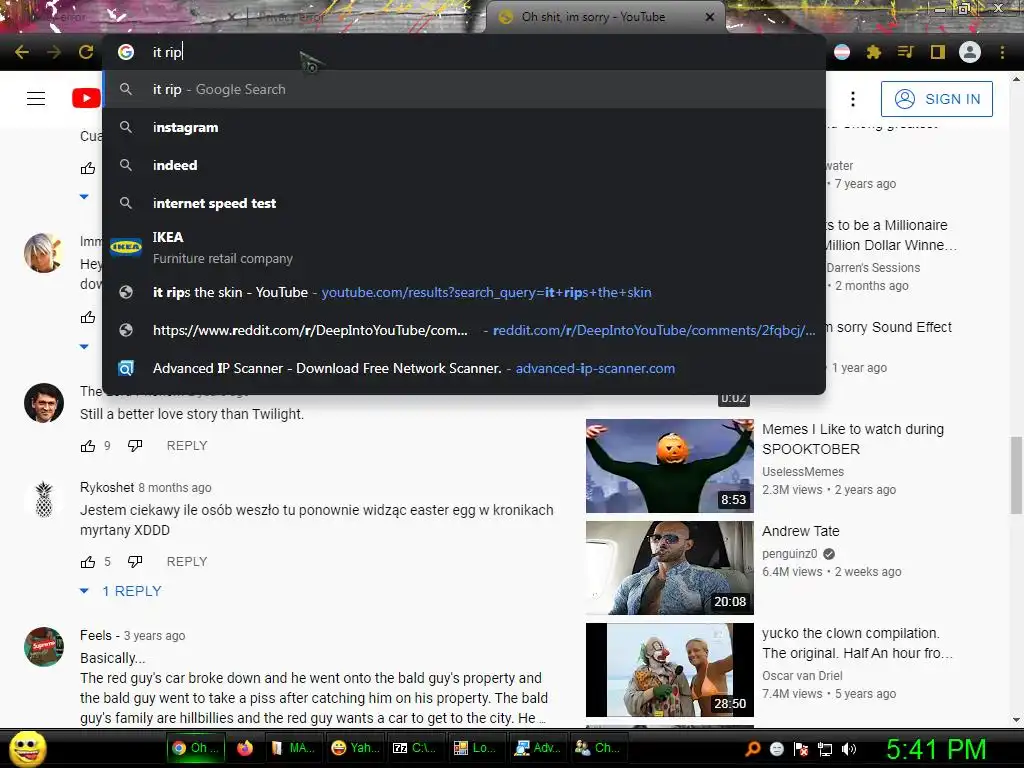
Task: Open the Oscar van Driel channel name
Action: pyautogui.click(x=802, y=676)
